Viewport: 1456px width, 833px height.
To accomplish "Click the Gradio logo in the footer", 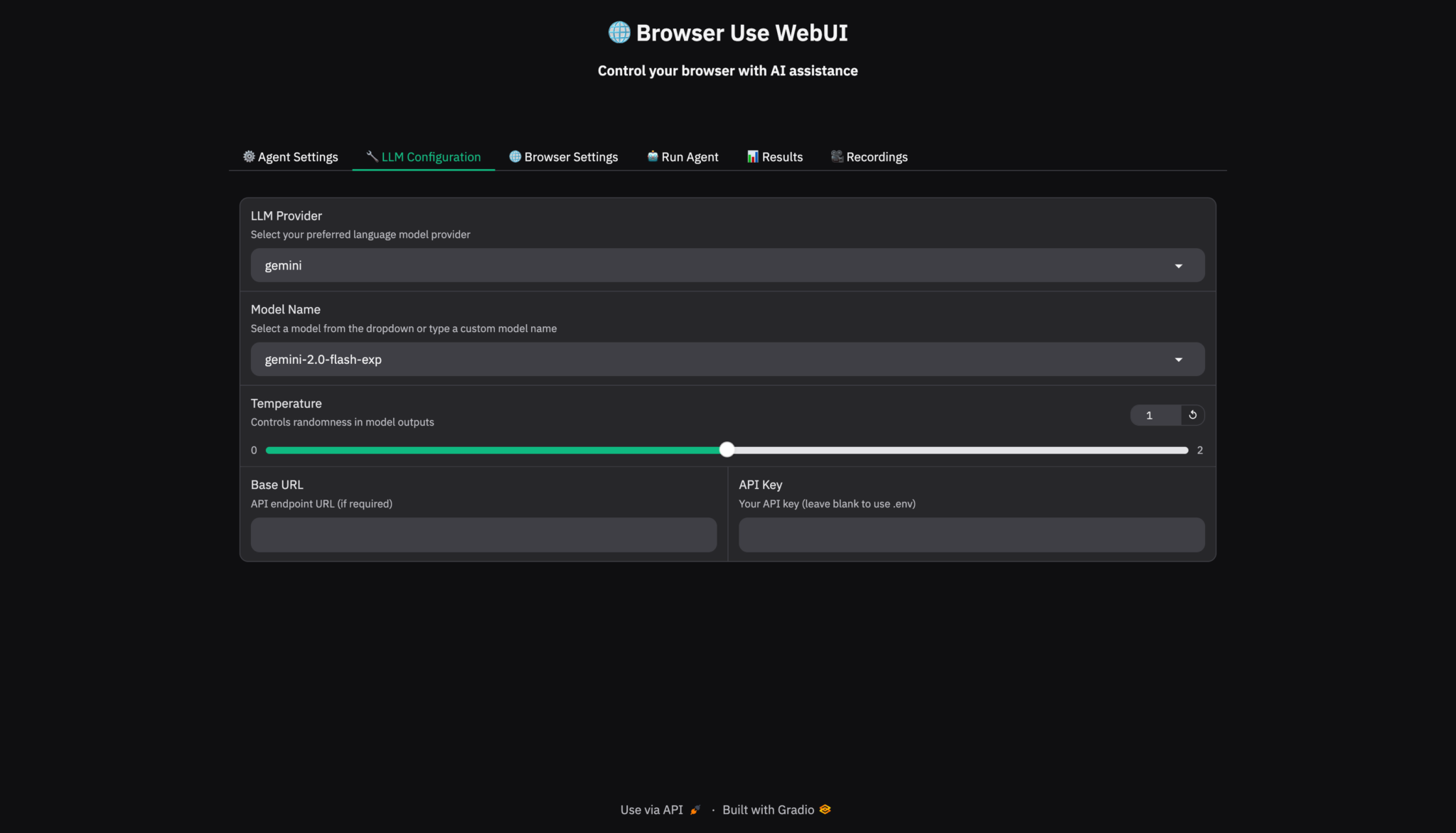I will 825,810.
